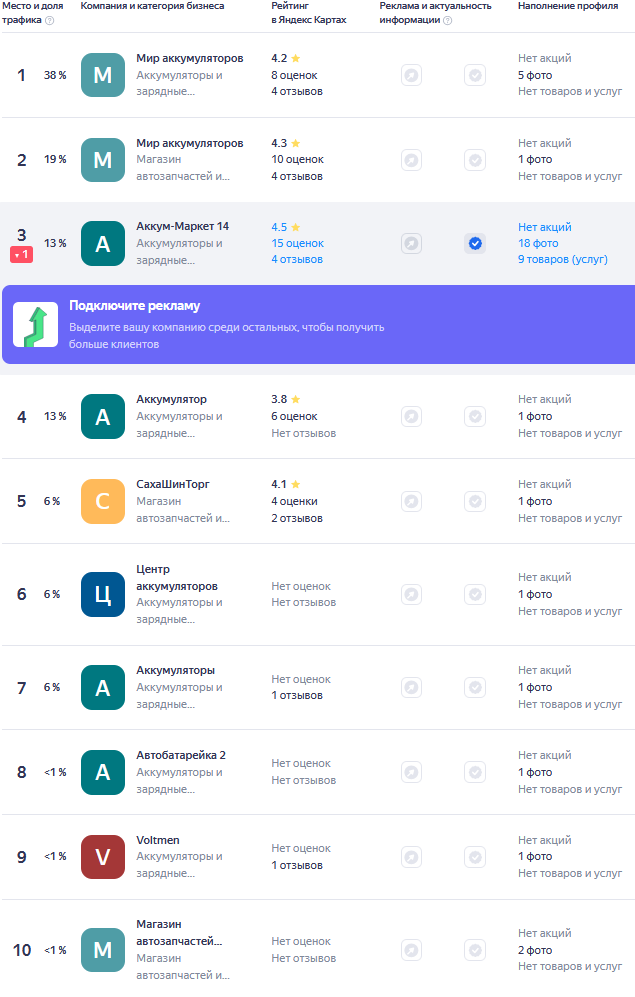
Task: Click the 8 оценок text in row 1
Action: (294, 75)
